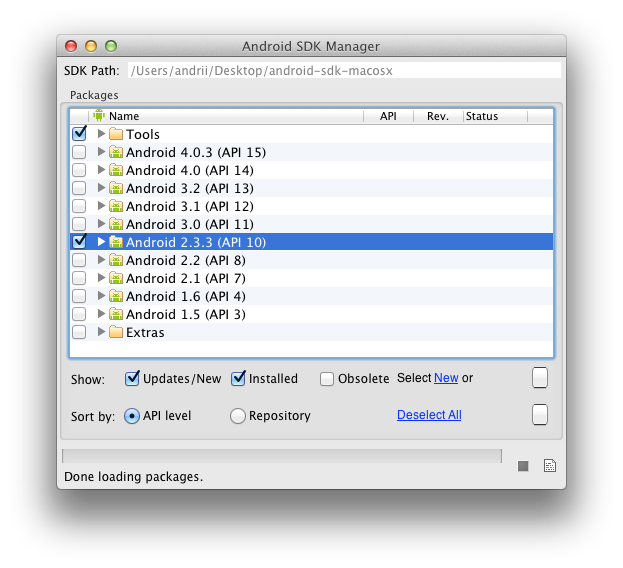The height and width of the screenshot is (568, 623).
Task: Check the Android 2.2 (API 8) checkbox
Action: pyautogui.click(x=79, y=260)
